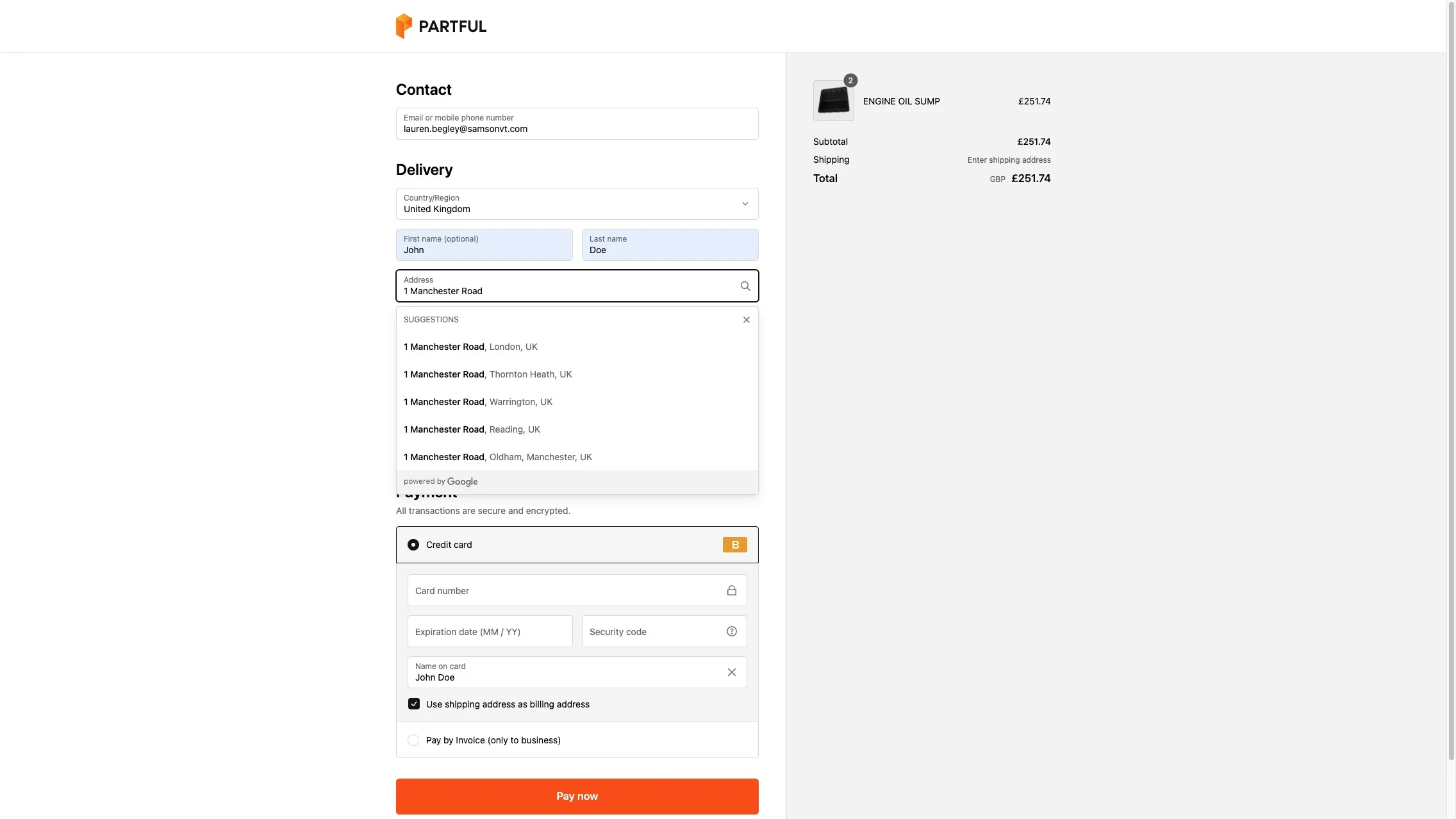Click the total £251.74 amount
Screen dimensions: 1456x819
(x=1030, y=178)
